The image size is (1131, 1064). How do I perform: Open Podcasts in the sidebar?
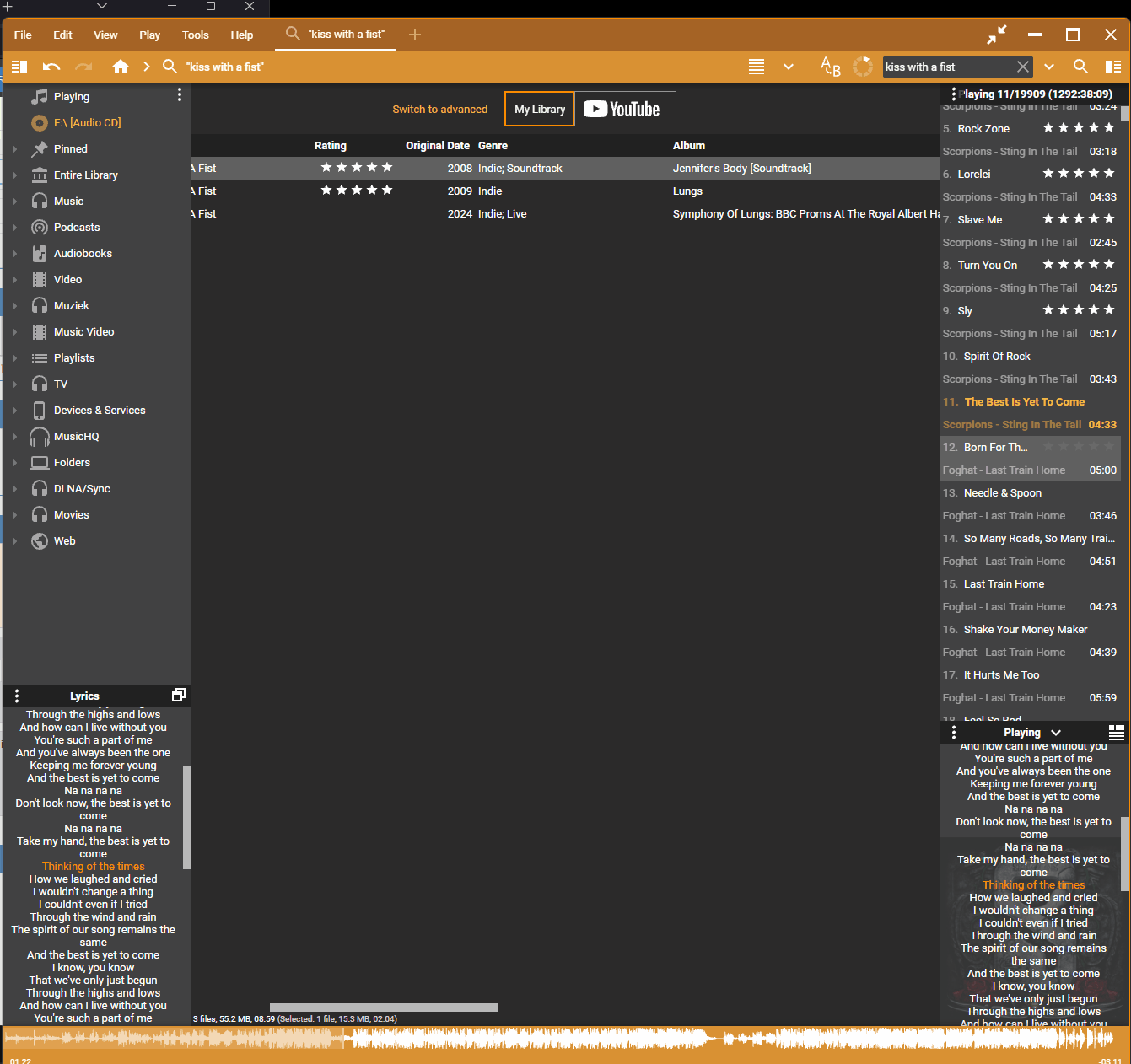click(77, 227)
